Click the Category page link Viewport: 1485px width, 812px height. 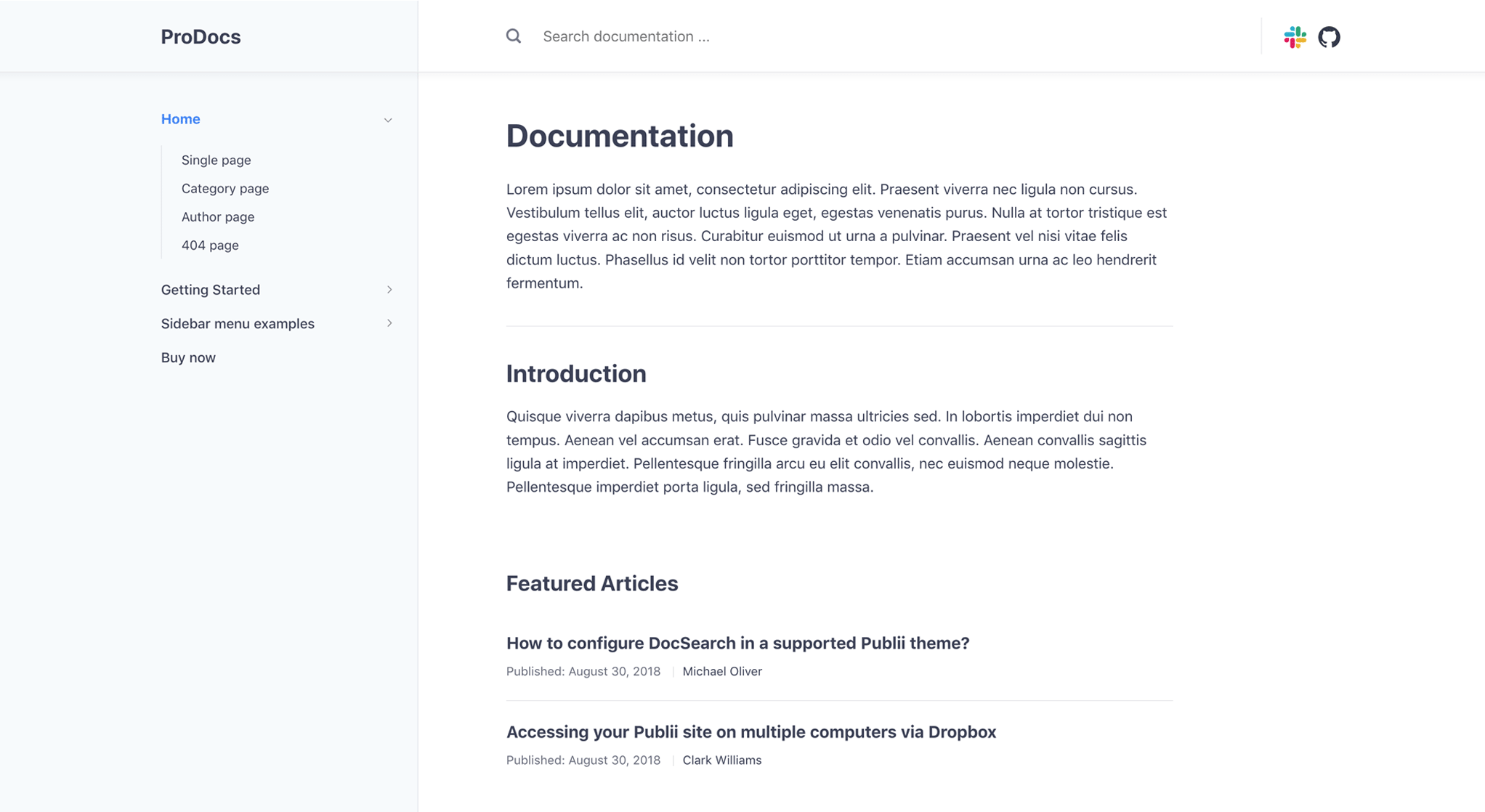[225, 188]
